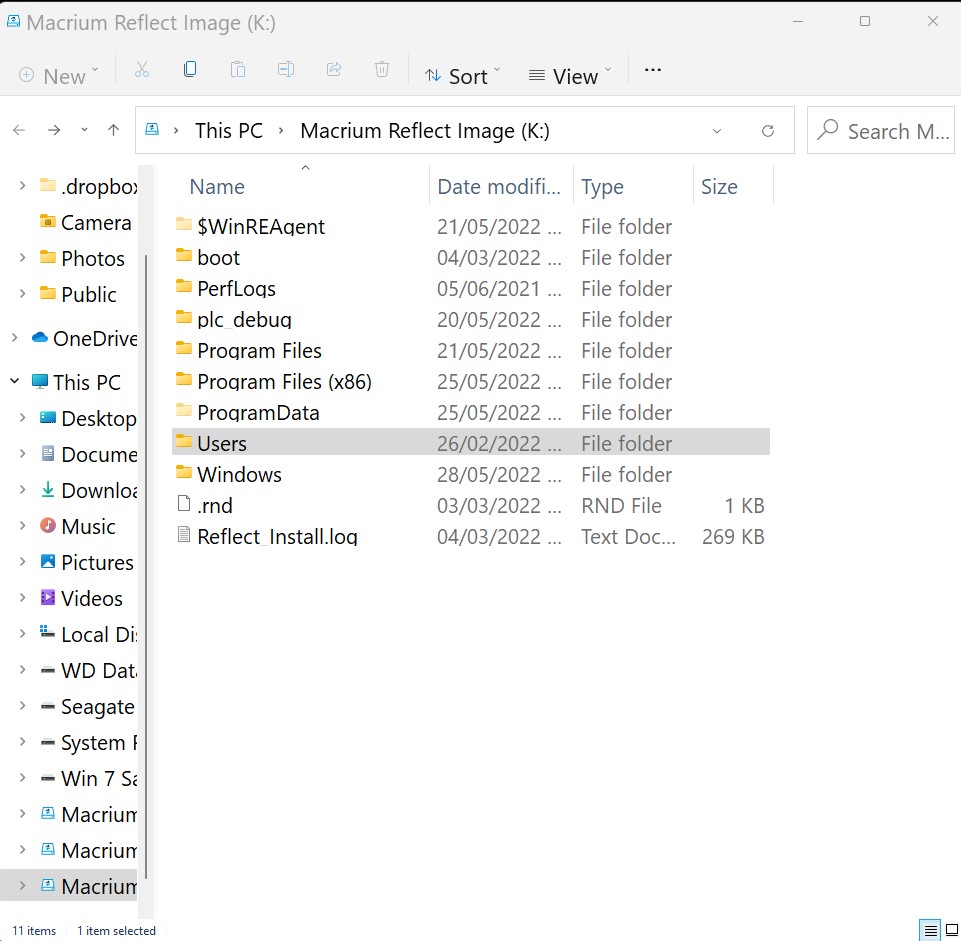This screenshot has width=961, height=941.
Task: Open the See more ellipsis menu
Action: point(653,70)
